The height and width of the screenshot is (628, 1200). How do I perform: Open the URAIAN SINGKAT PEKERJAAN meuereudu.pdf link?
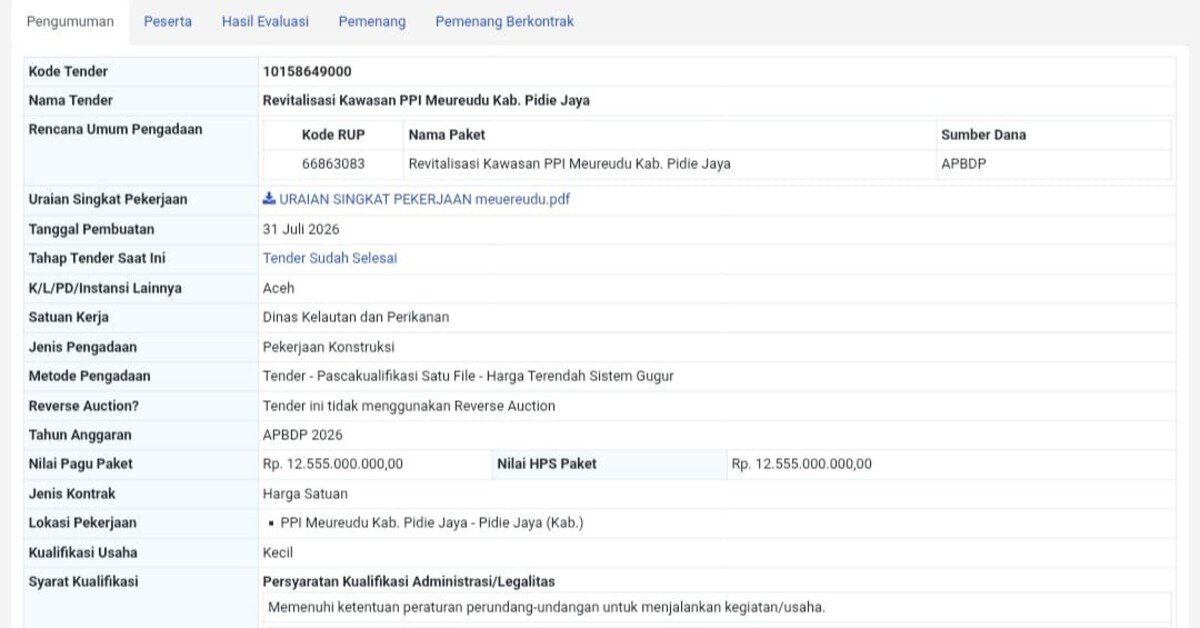coord(417,199)
